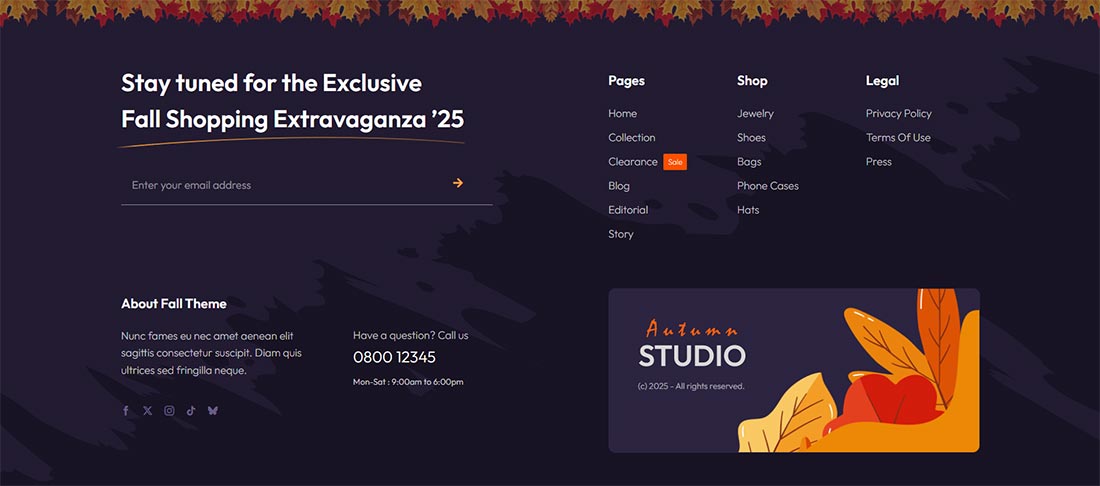This screenshot has height=486, width=1100.
Task: Submit email with the orange arrow icon
Action: pyautogui.click(x=458, y=183)
